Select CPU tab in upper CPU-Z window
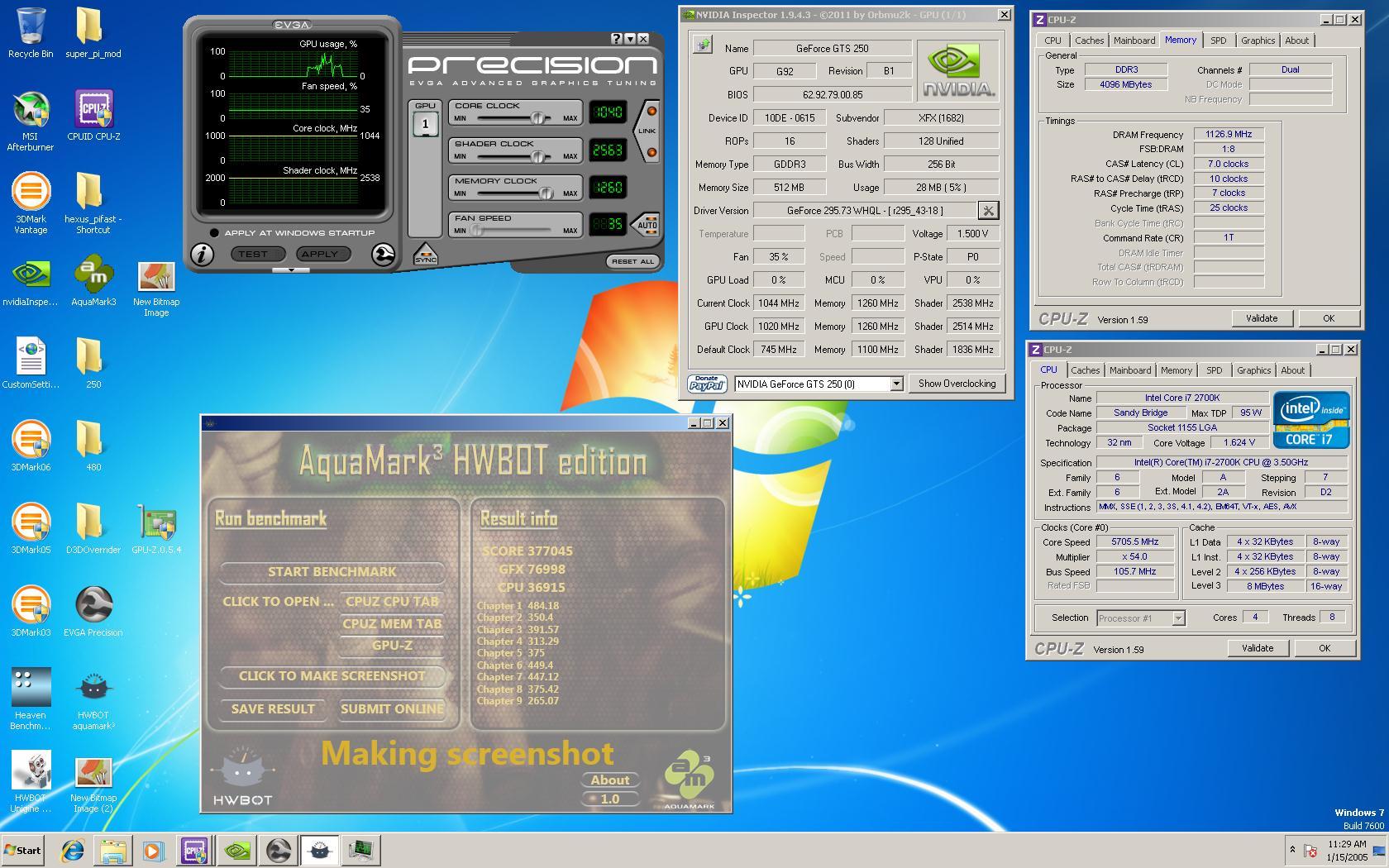The height and width of the screenshot is (868, 1389). (1052, 41)
